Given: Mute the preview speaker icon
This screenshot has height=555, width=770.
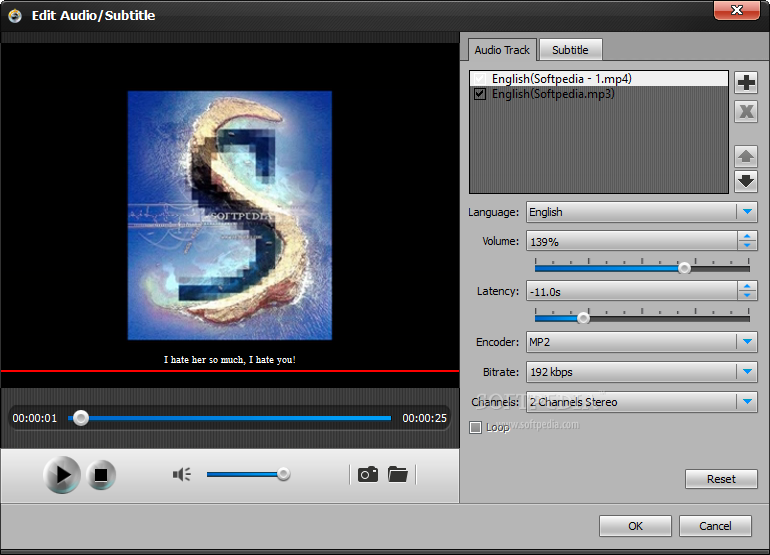Looking at the screenshot, I should 182,474.
